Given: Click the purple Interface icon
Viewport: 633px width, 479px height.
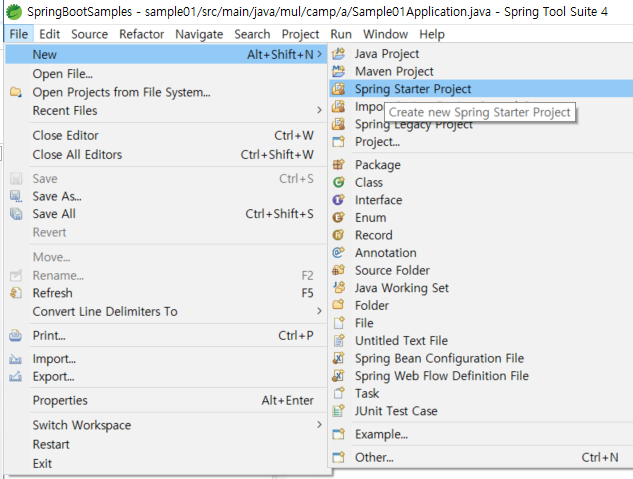Looking at the screenshot, I should point(338,200).
